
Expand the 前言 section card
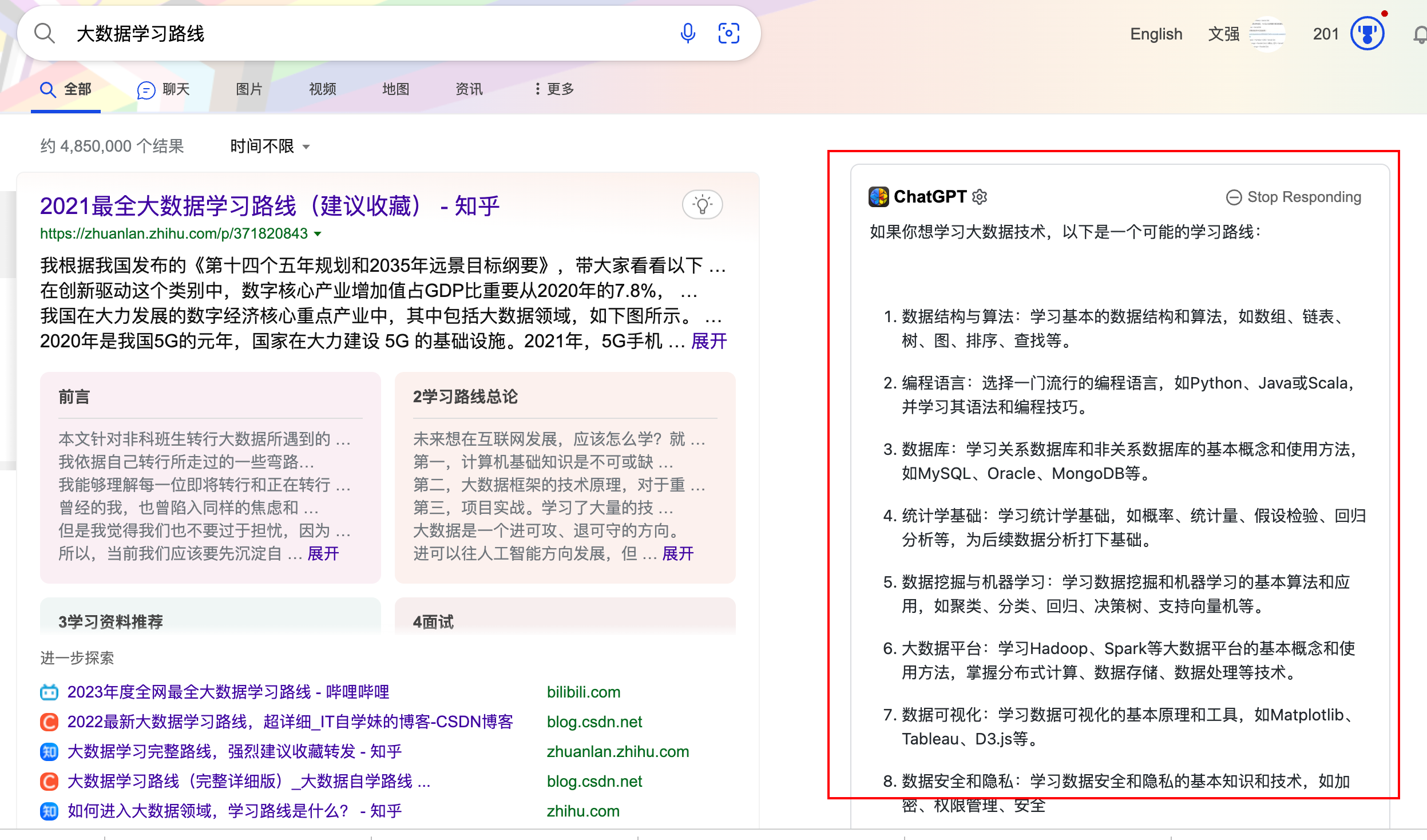tap(323, 553)
